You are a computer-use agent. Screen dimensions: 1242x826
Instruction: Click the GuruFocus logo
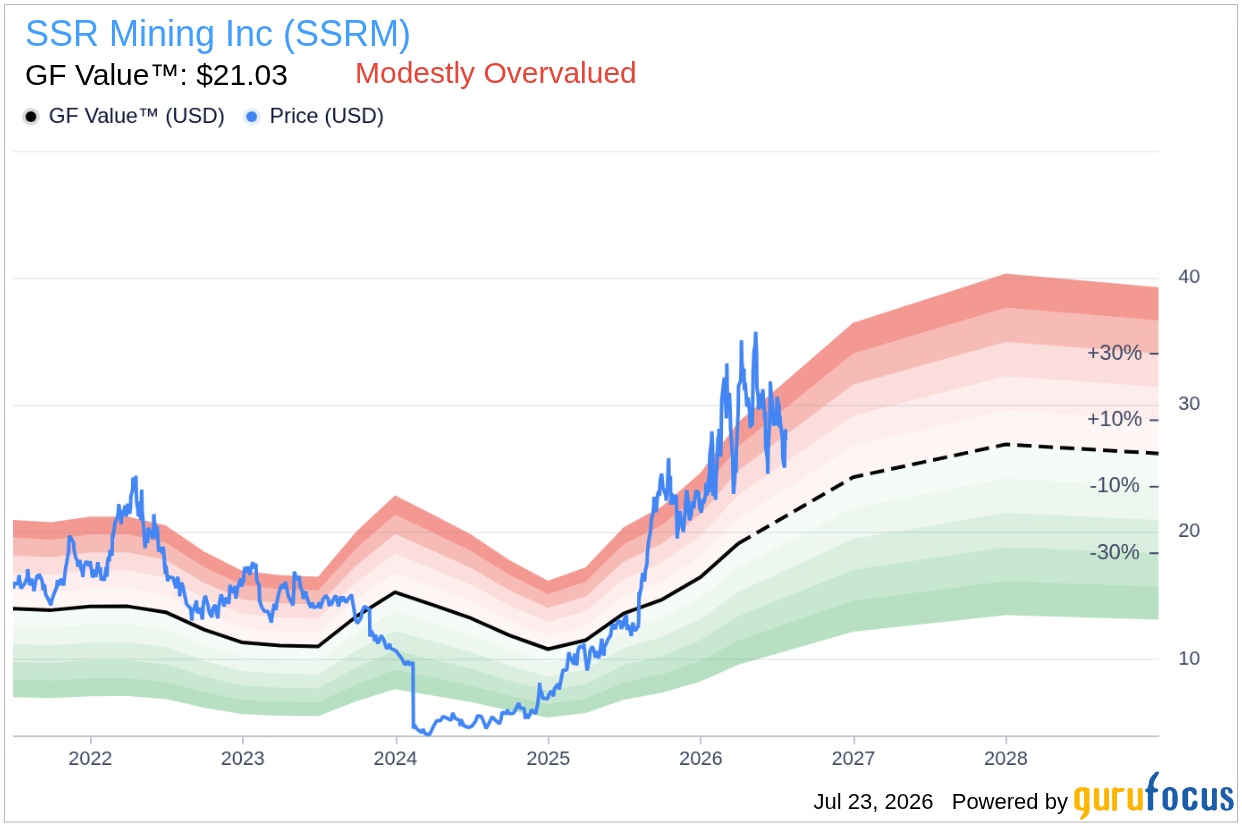pos(1154,797)
